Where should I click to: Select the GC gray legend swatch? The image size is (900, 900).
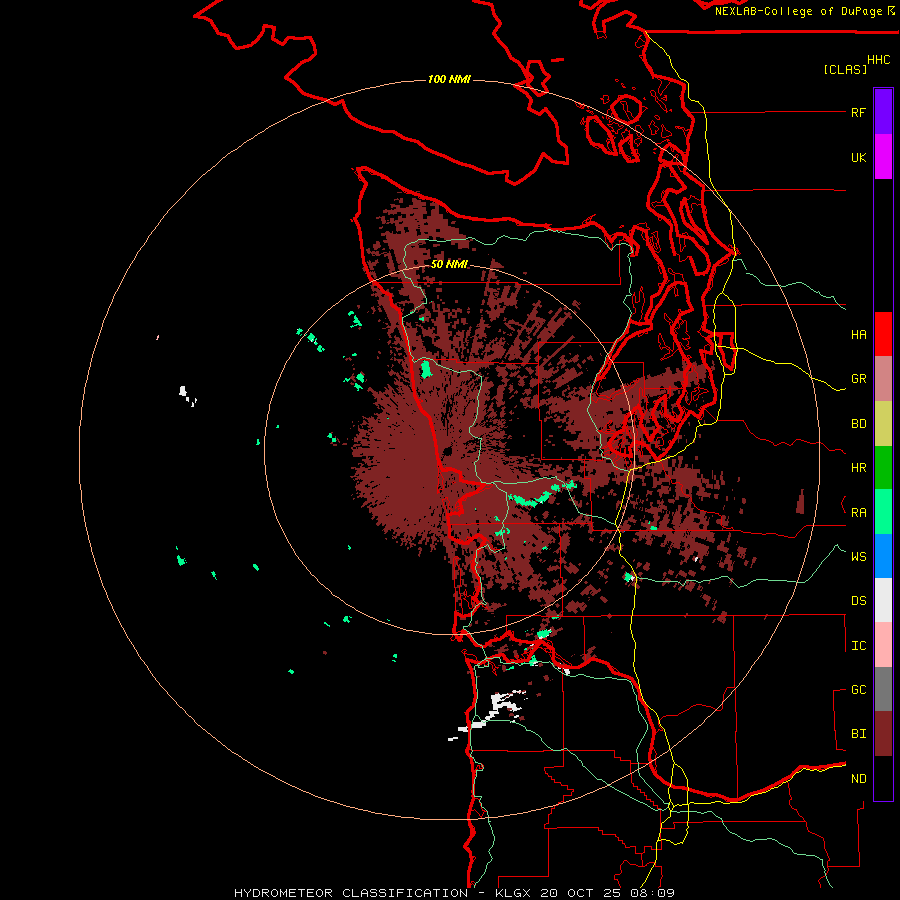[x=883, y=689]
